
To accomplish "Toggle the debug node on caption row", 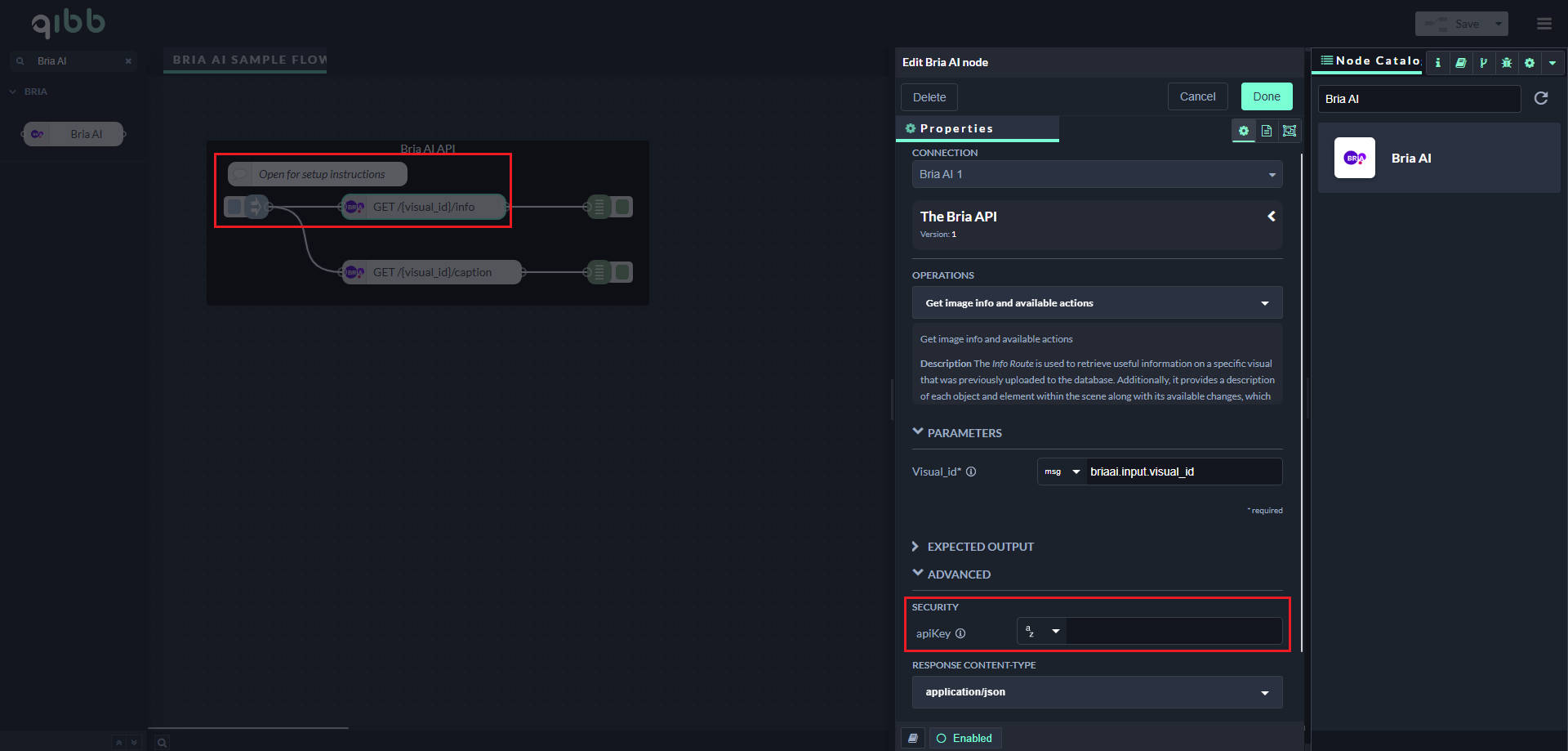I will (x=622, y=272).
